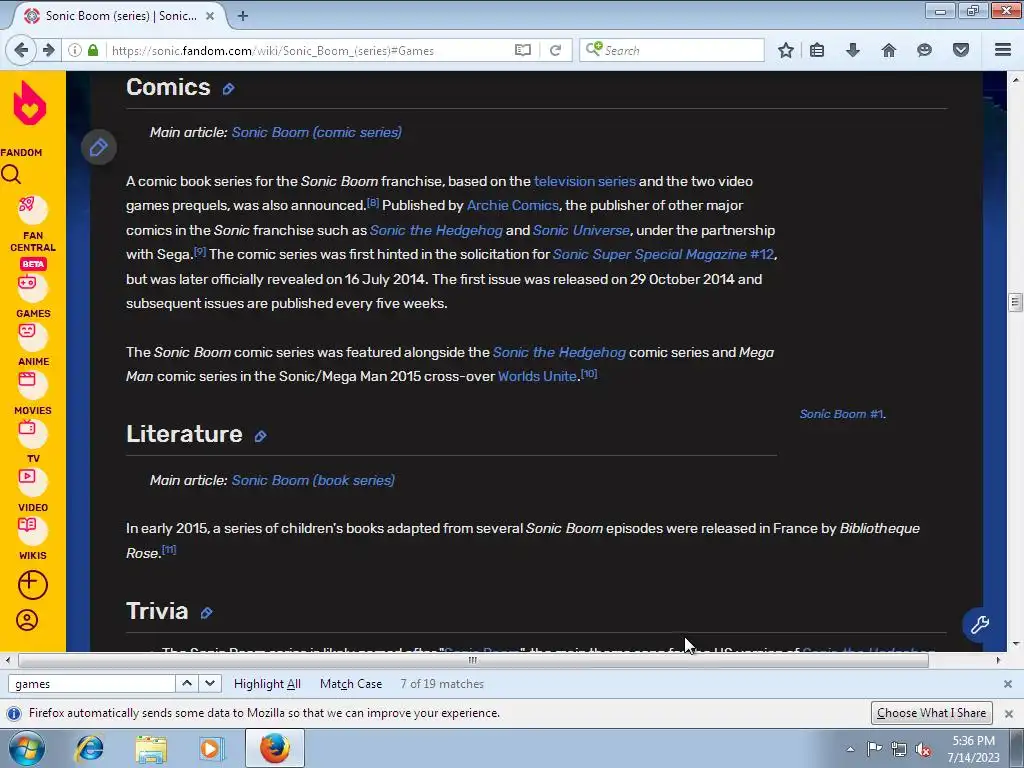Edit the Comics section via pencil icon
The width and height of the screenshot is (1024, 768).
(x=228, y=89)
